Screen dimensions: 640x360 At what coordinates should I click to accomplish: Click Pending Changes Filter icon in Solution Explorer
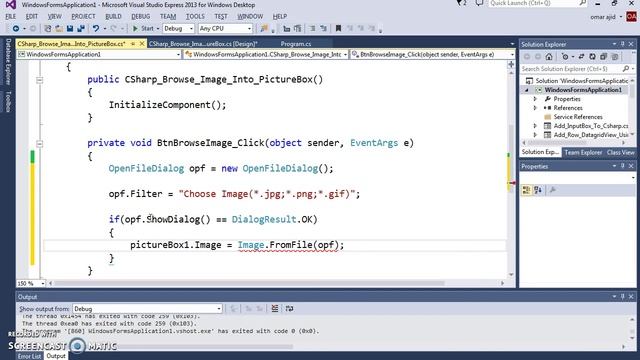[x=565, y=57]
